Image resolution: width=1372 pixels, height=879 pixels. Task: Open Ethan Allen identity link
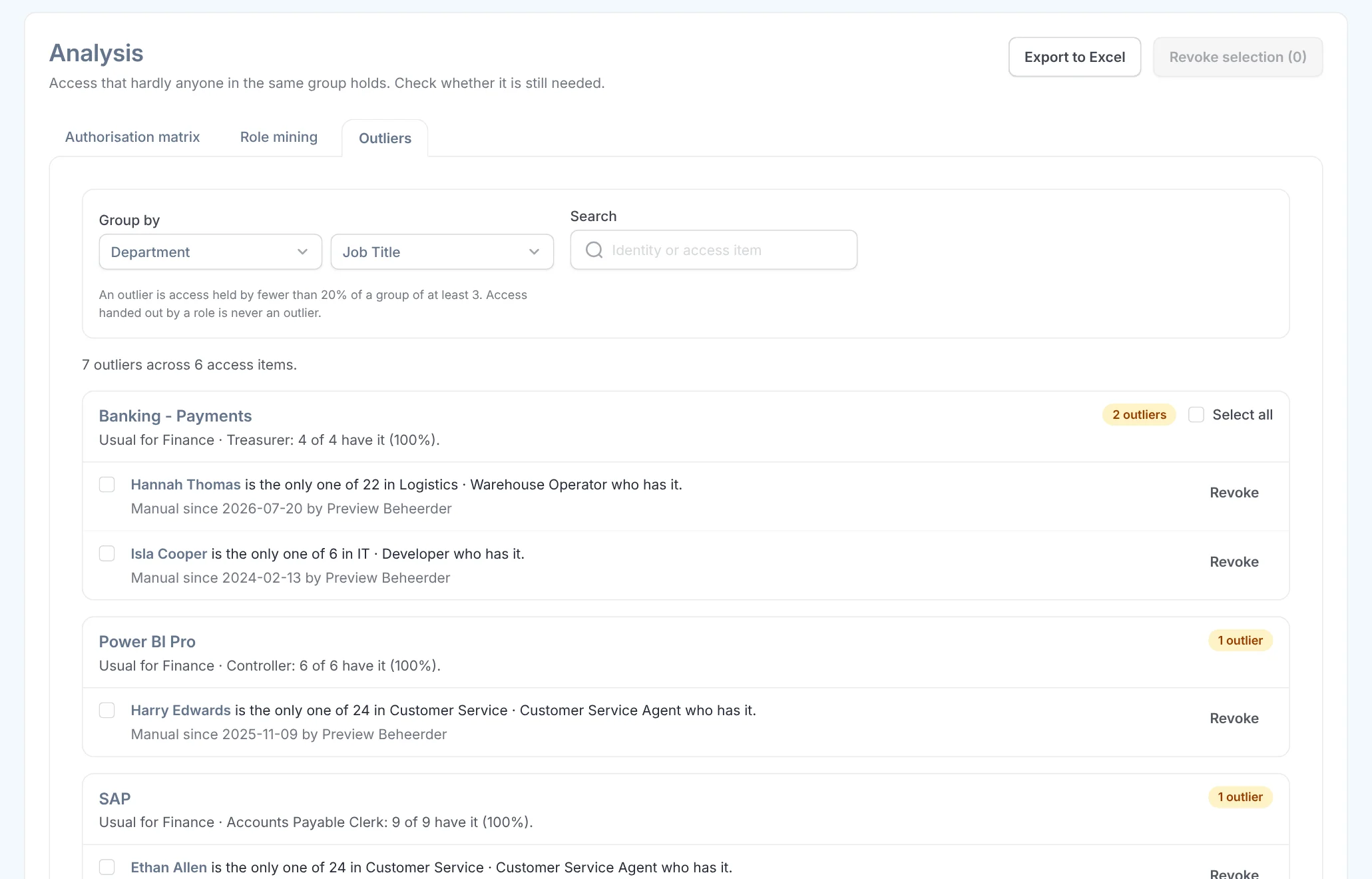(169, 868)
